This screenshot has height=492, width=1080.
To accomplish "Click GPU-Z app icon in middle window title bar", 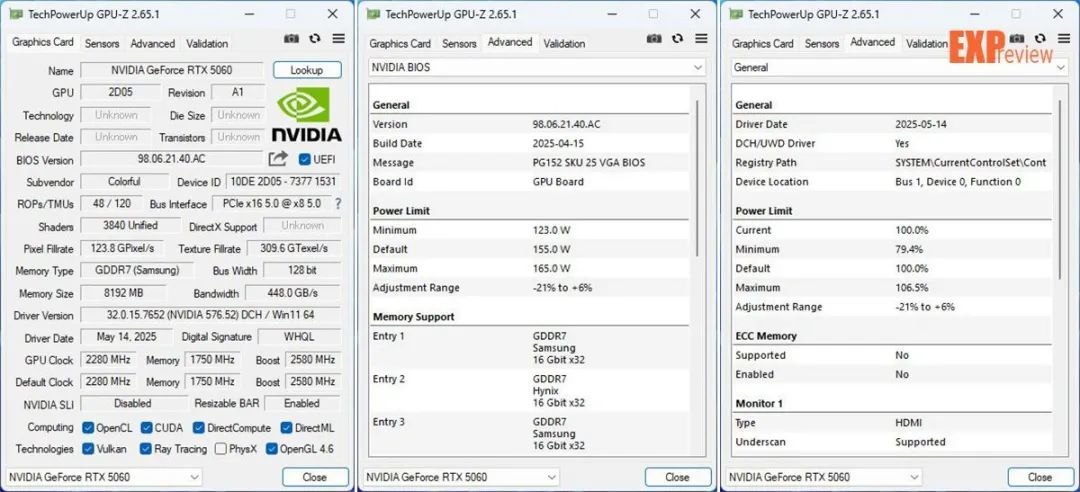I will [x=373, y=14].
